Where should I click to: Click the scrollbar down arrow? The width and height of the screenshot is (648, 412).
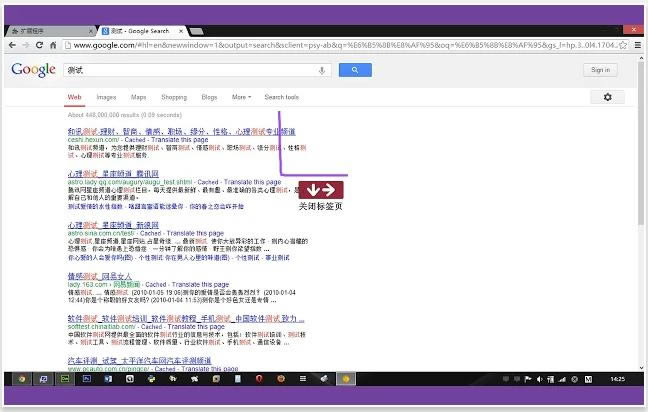pyautogui.click(x=641, y=367)
